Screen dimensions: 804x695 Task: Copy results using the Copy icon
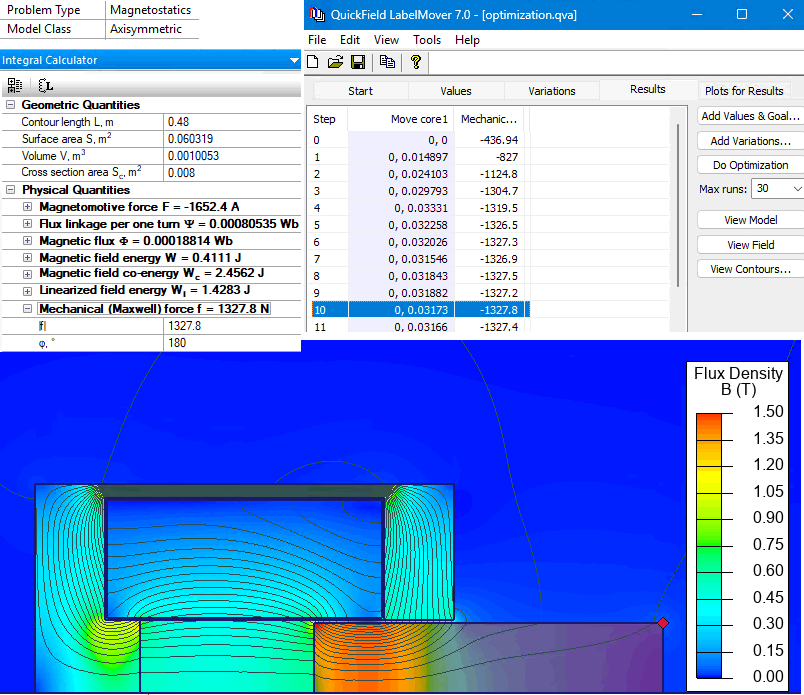pyautogui.click(x=387, y=63)
